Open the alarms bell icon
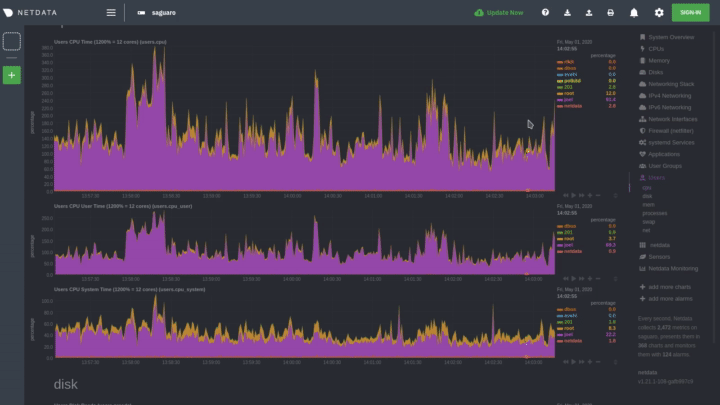720x405 pixels. pyautogui.click(x=634, y=13)
